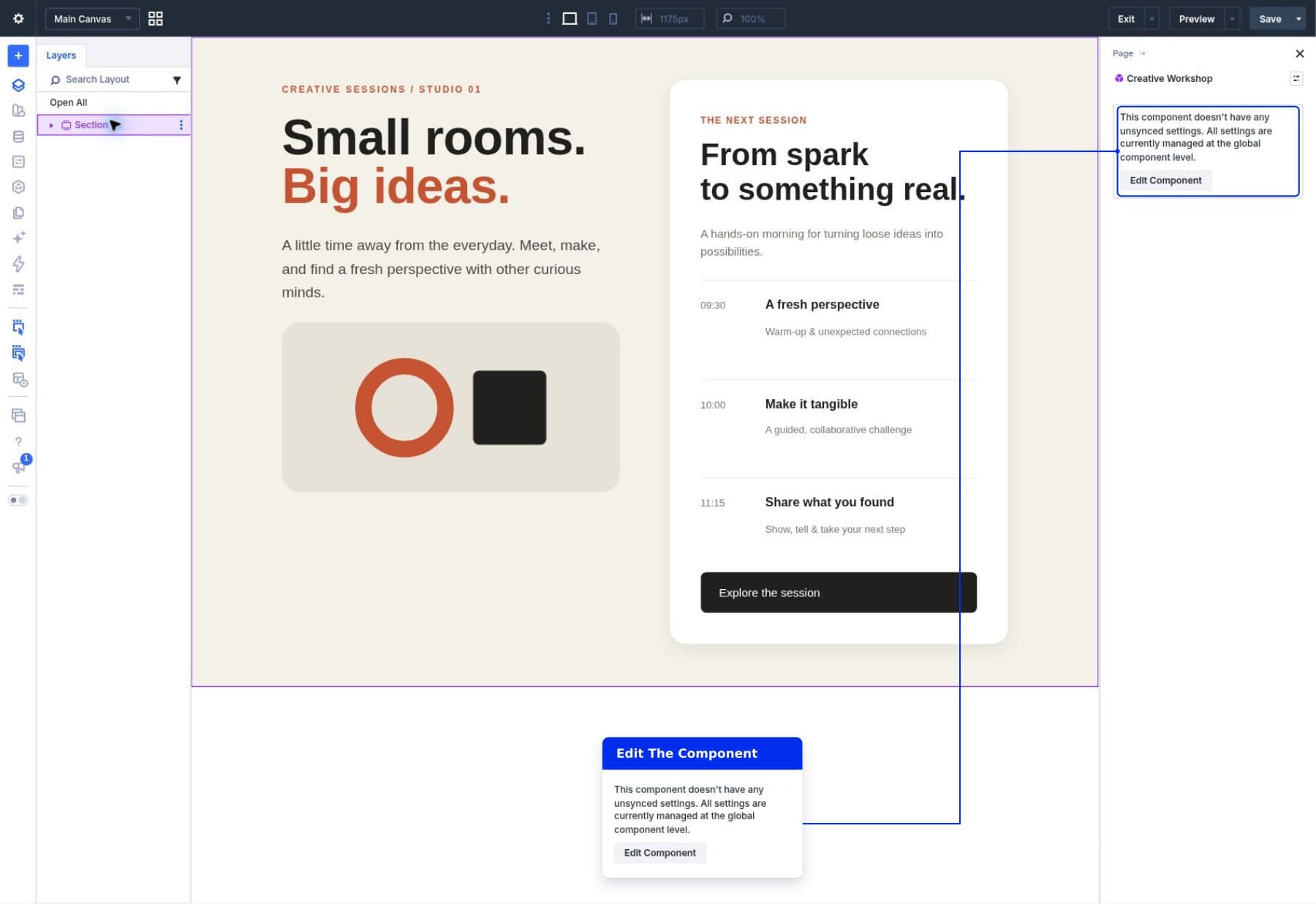Click the panel options icon beside Creative Workshop
This screenshot has height=904, width=1316.
pos(1296,78)
